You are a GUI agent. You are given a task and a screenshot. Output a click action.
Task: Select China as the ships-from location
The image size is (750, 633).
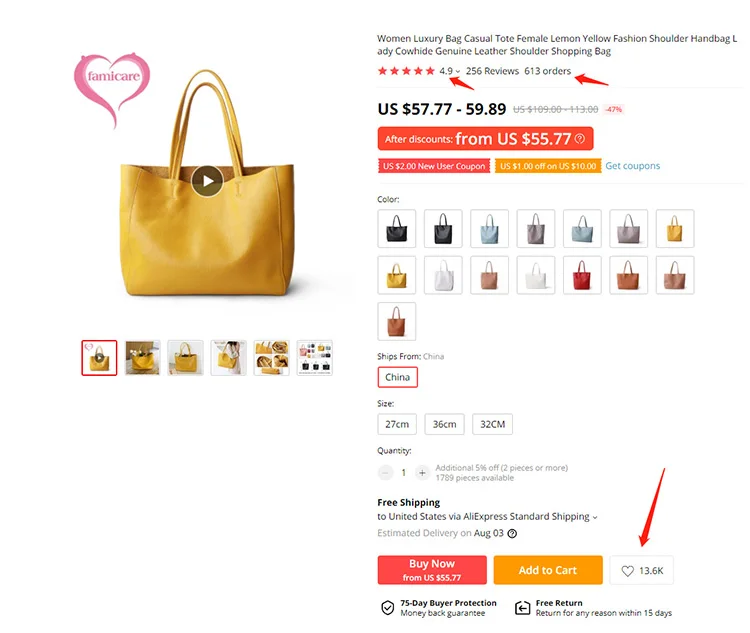[x=397, y=377]
